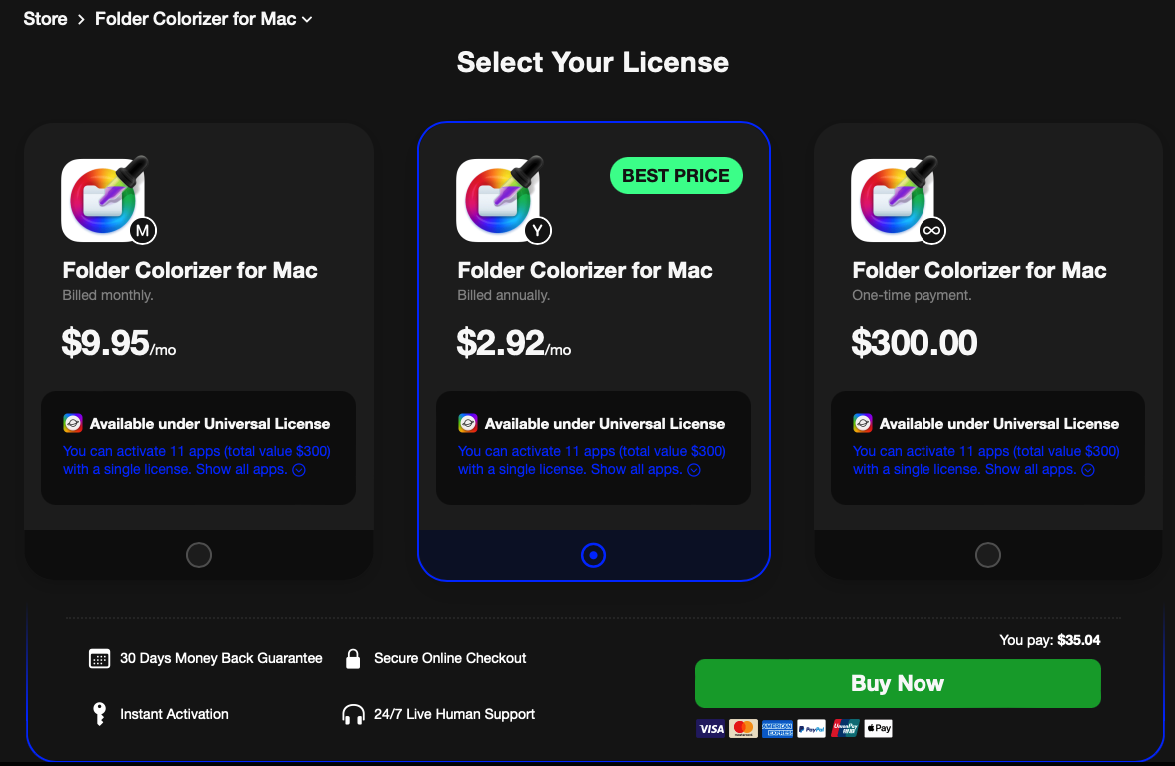Viewport: 1175px width, 766px height.
Task: Click the infinity badge on one-time plan icon
Action: [x=931, y=231]
